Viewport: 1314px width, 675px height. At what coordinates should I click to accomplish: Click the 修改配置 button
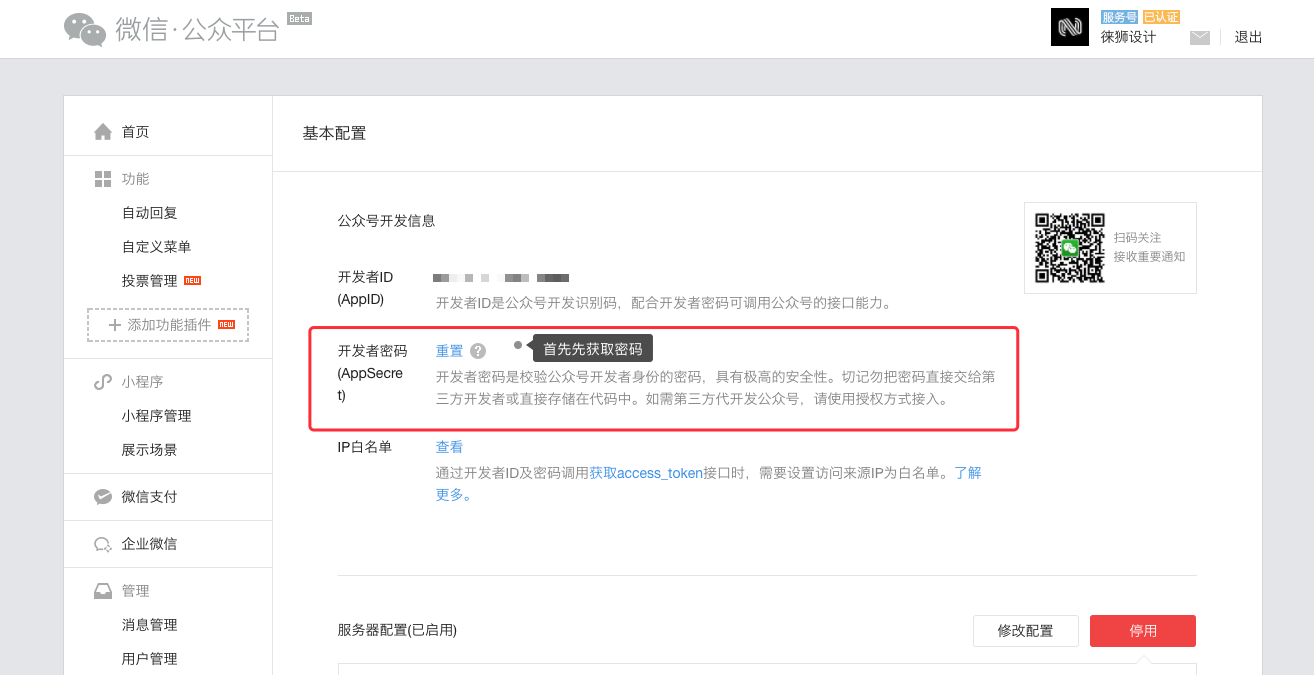coord(1026,631)
